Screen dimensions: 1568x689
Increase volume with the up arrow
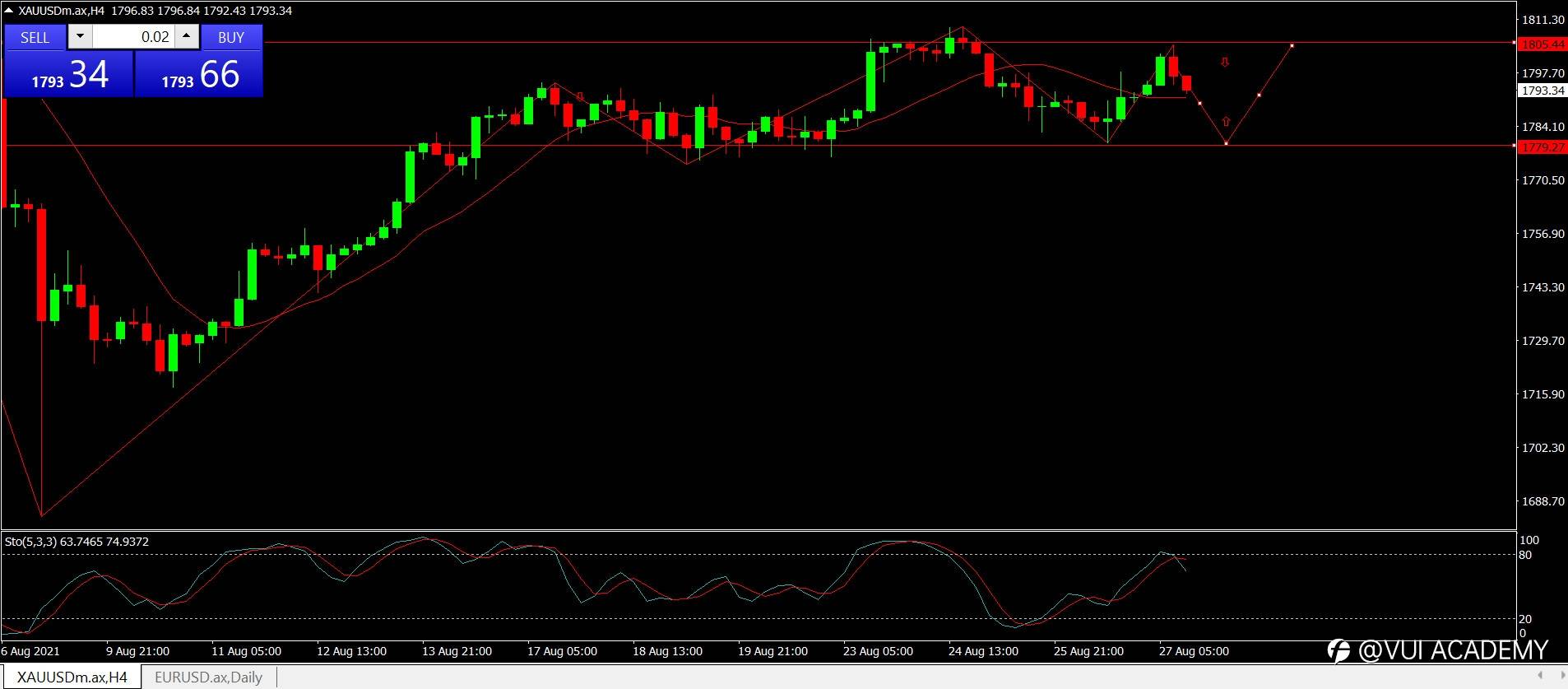[x=187, y=36]
